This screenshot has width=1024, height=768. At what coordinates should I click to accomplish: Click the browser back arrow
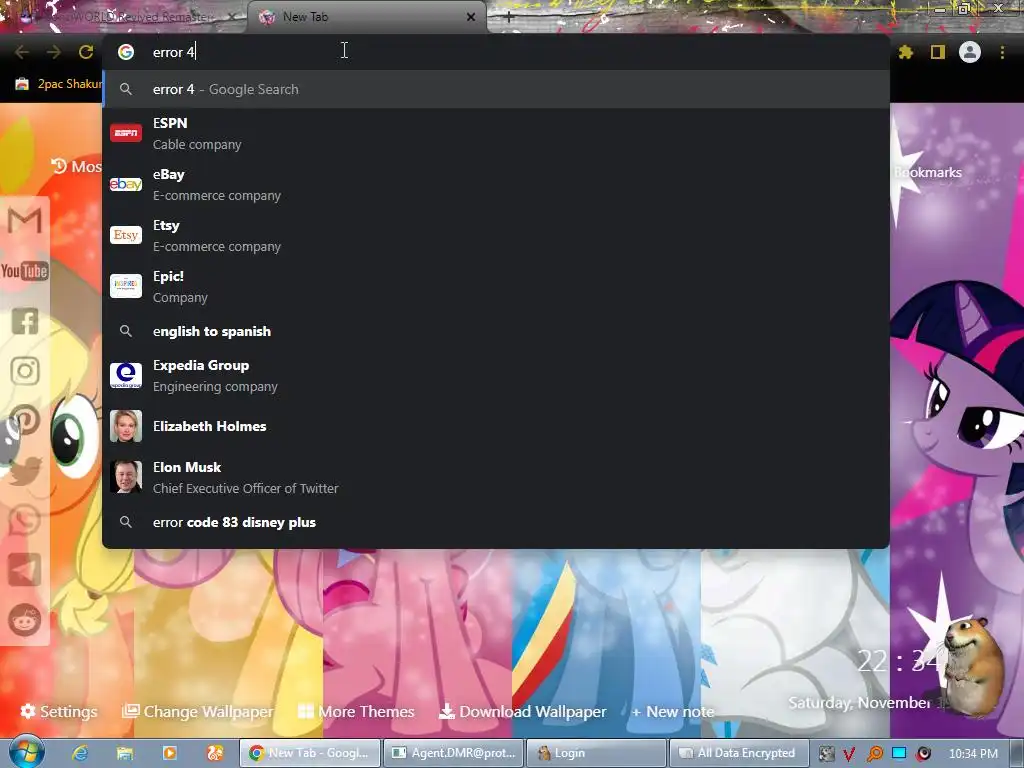pos(22,52)
